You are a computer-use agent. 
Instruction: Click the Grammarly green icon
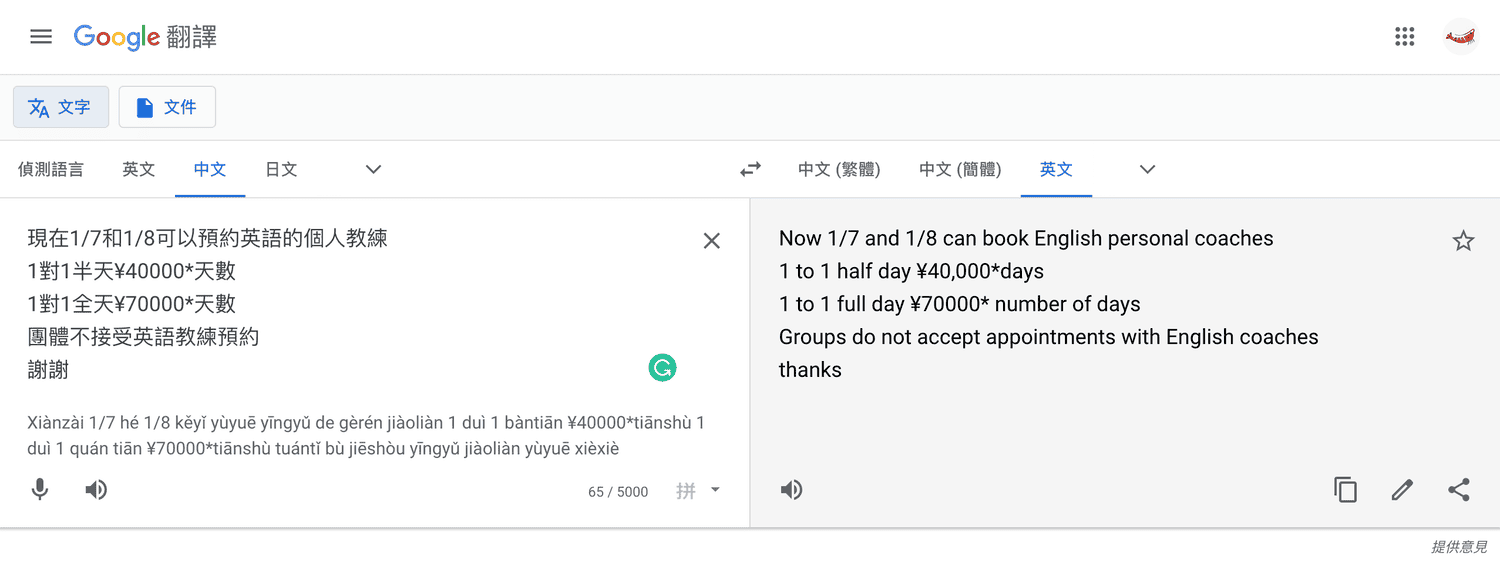[x=662, y=368]
